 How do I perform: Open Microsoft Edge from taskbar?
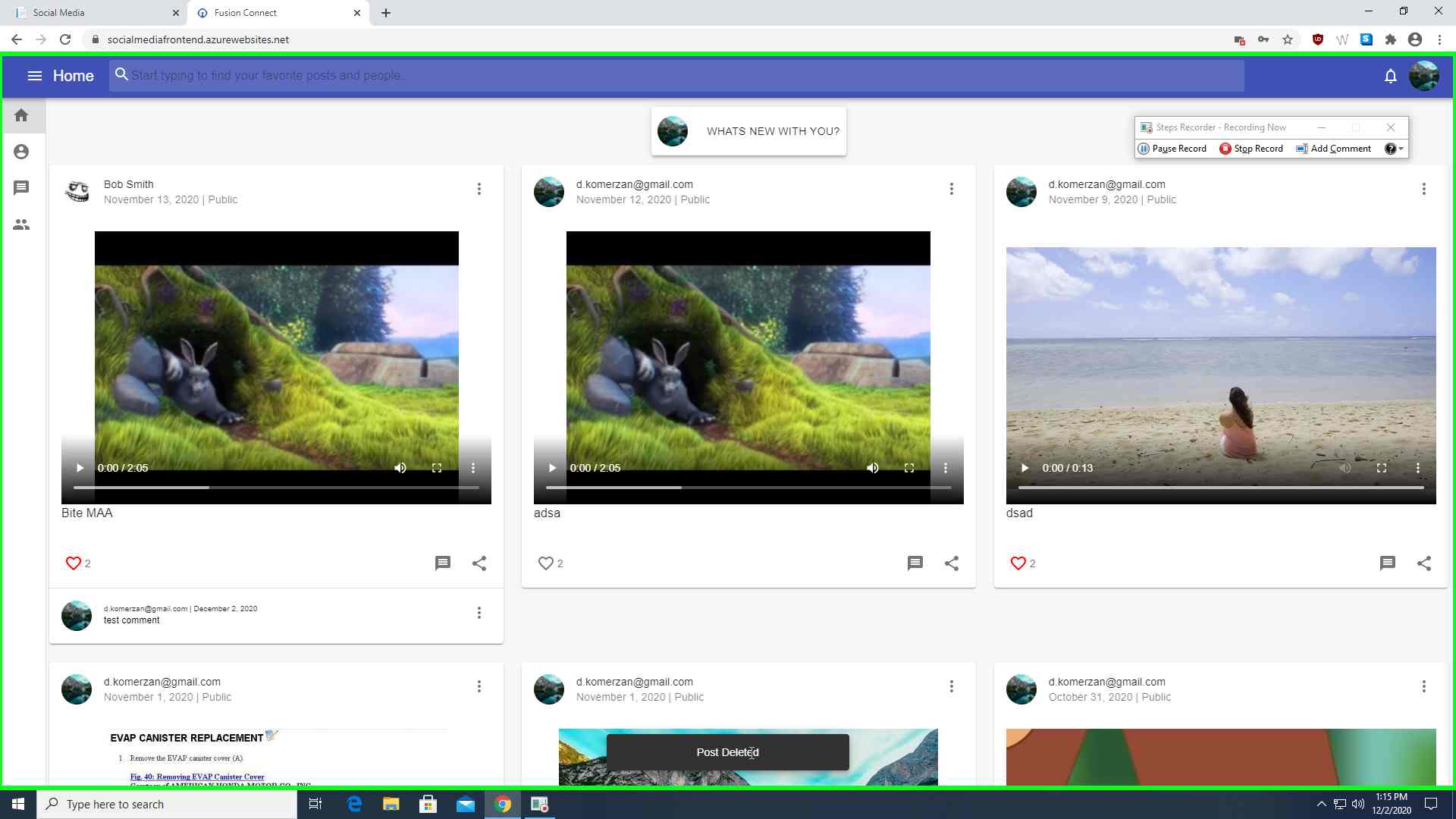point(354,804)
